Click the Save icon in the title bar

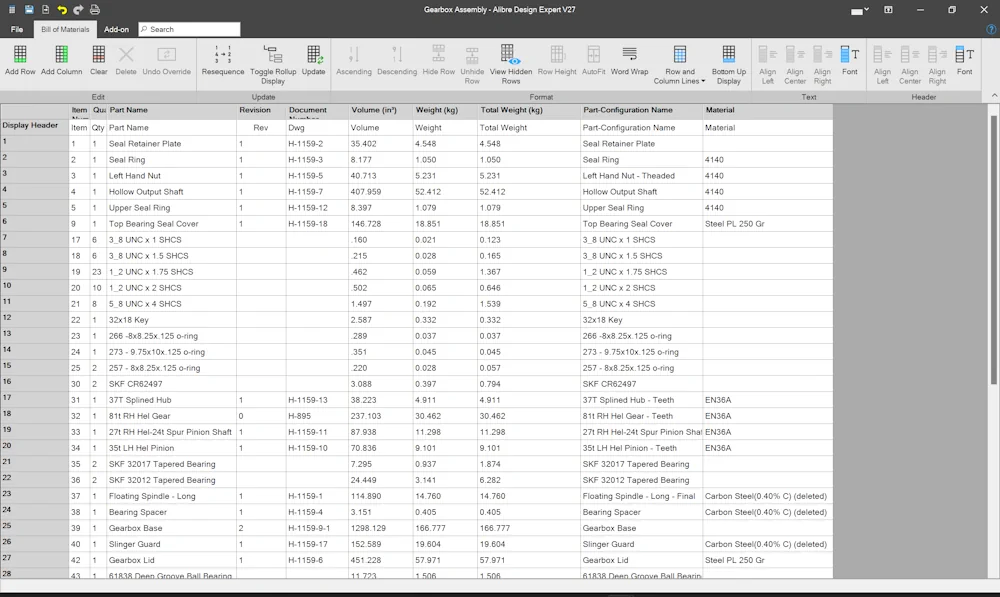pyautogui.click(x=29, y=10)
